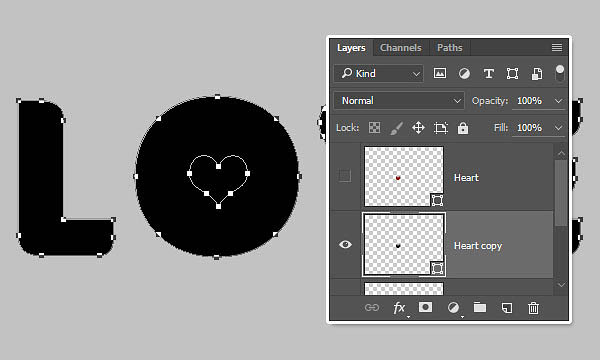Switch to the Channels tab
The height and width of the screenshot is (360, 600).
(400, 48)
